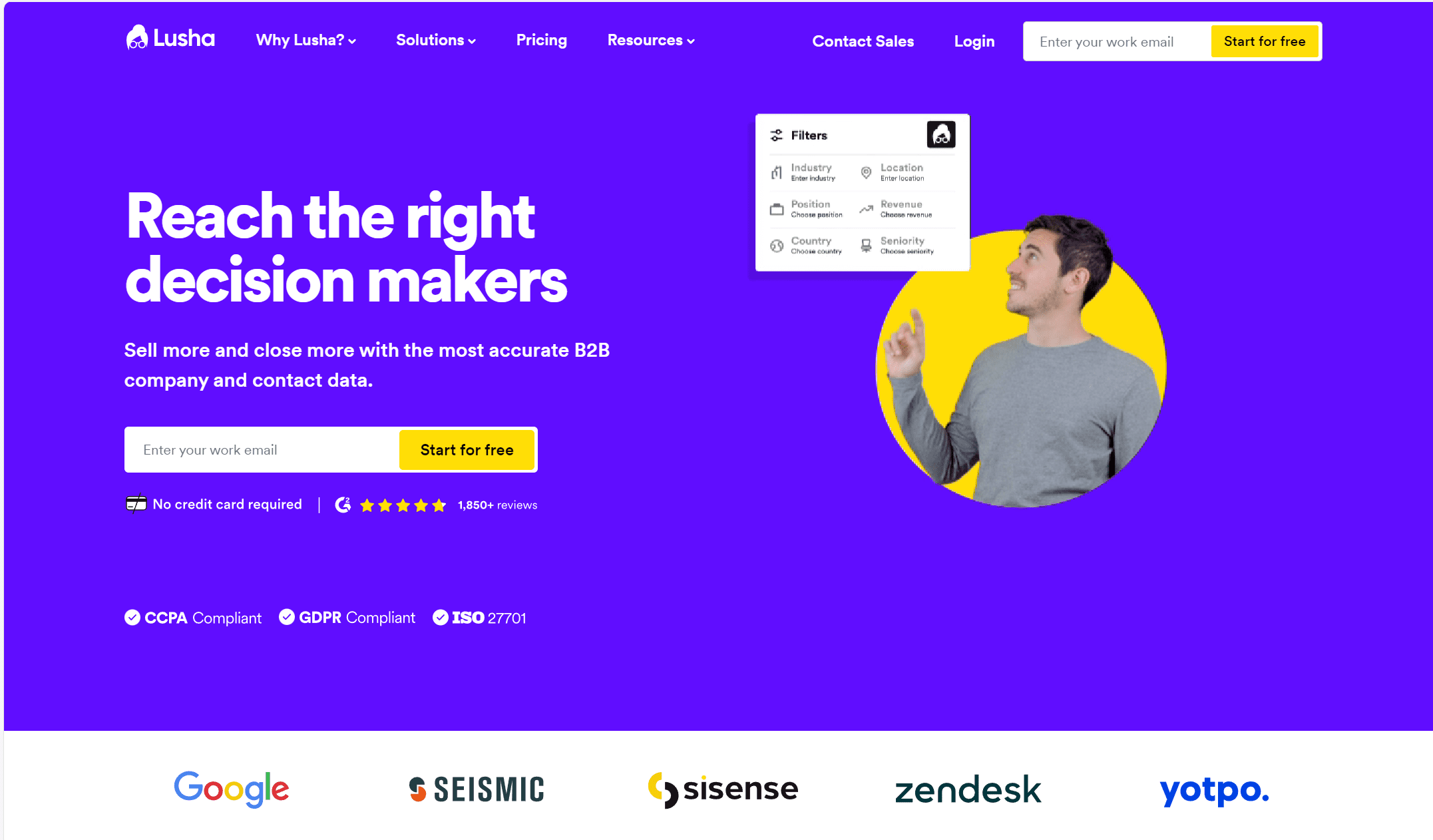Viewport: 1433px width, 840px height.
Task: Expand the Resources dropdown
Action: (651, 40)
